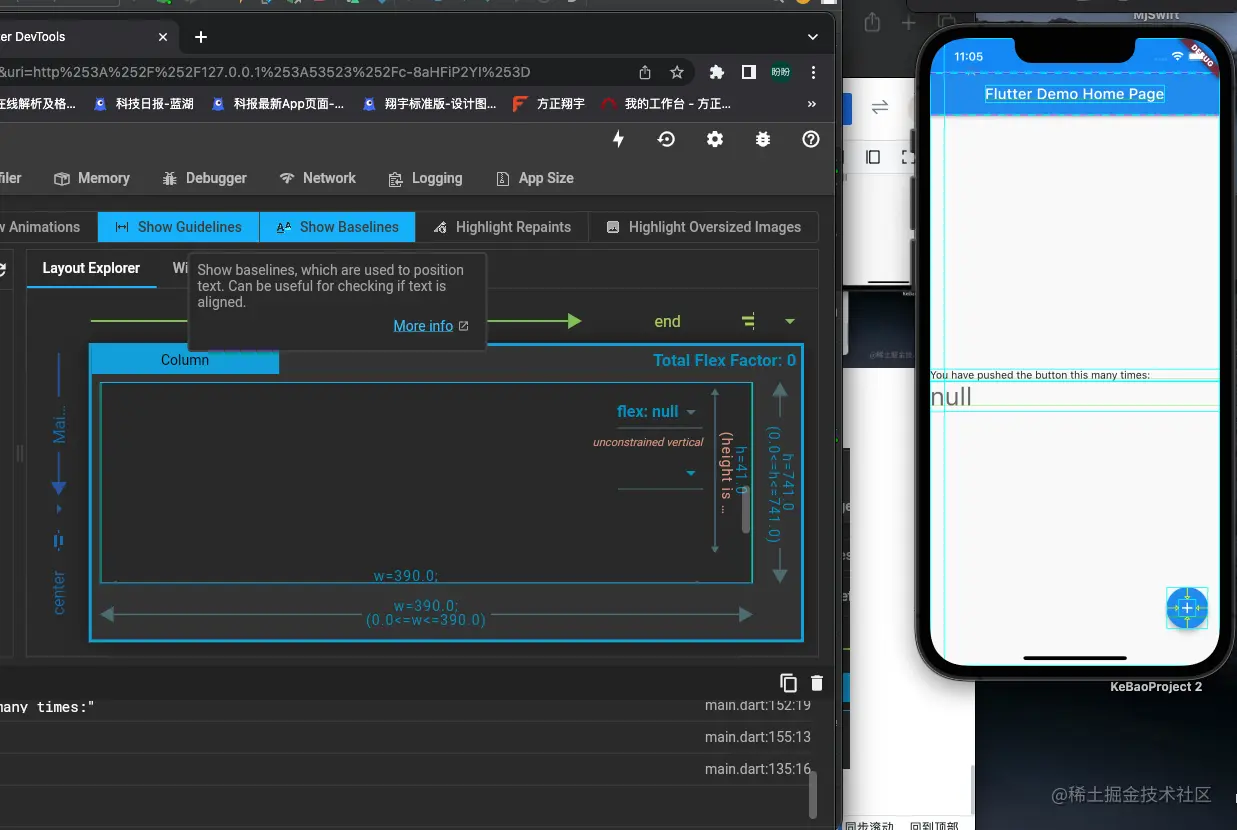Viewport: 1237px width, 830px height.
Task: Copy the console output with the copy icon
Action: tap(789, 683)
